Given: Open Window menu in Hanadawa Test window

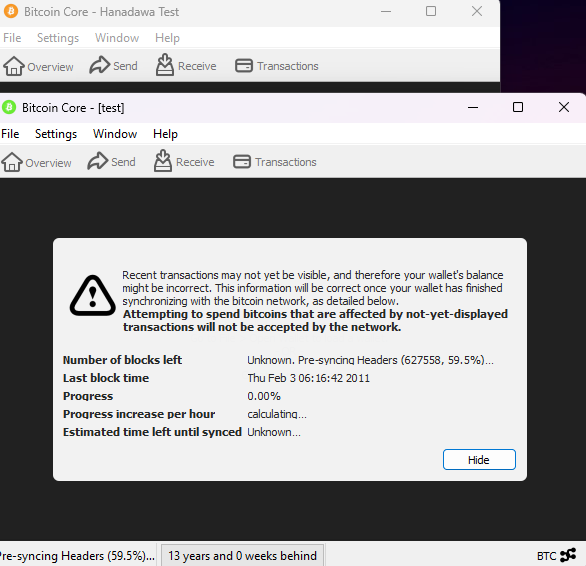Looking at the screenshot, I should [x=117, y=38].
